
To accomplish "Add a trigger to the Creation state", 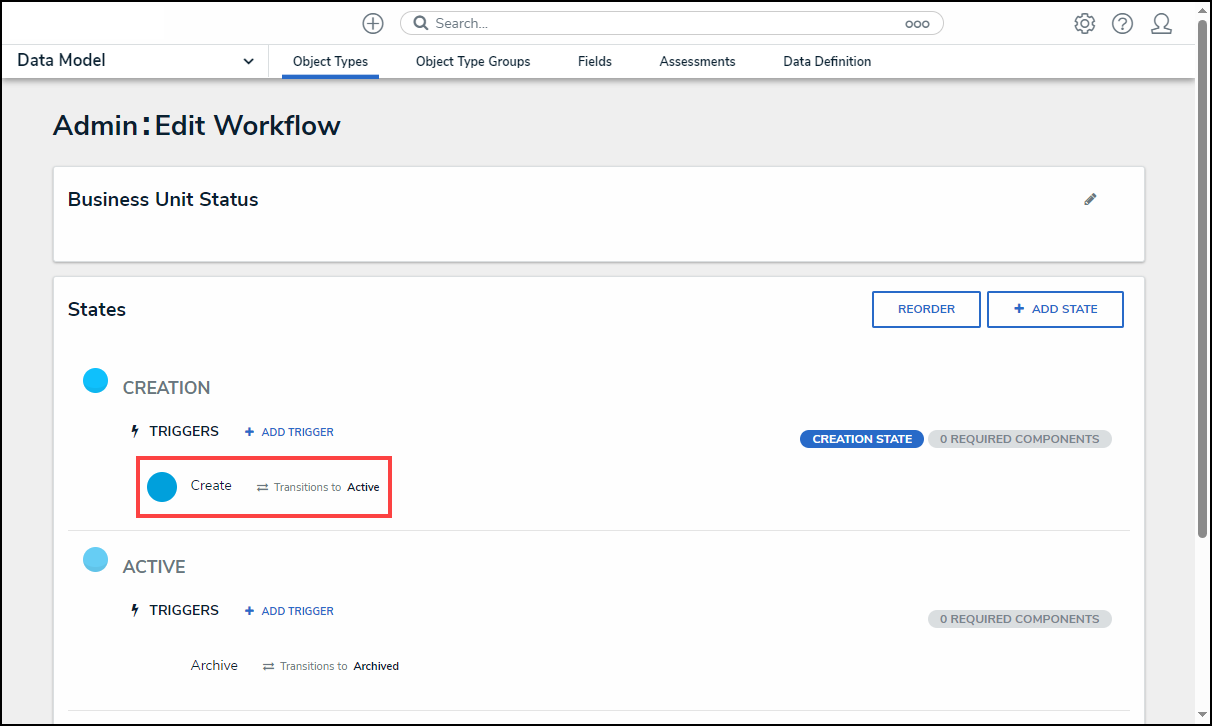I will (x=289, y=432).
